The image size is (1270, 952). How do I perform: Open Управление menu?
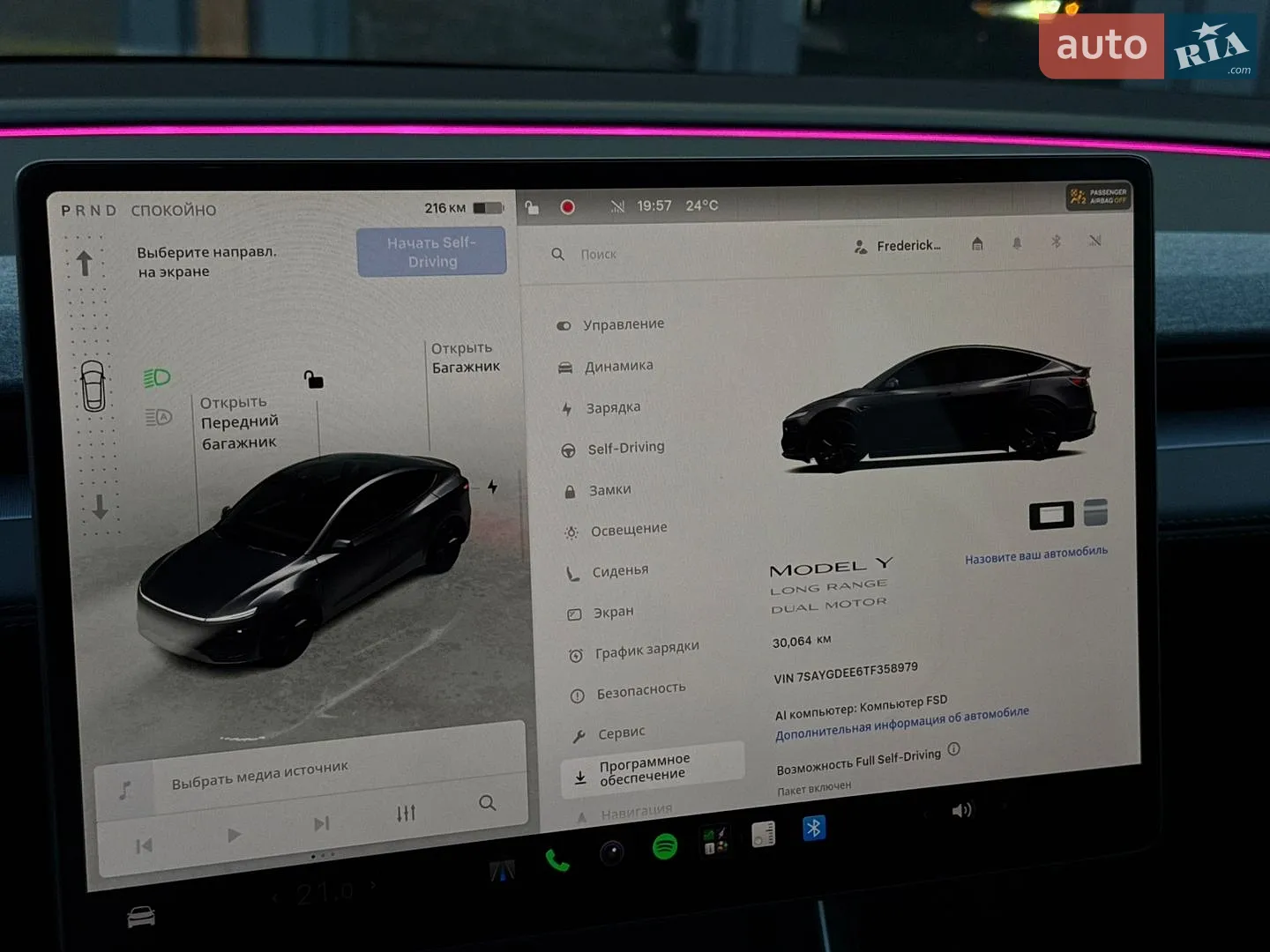[611, 324]
